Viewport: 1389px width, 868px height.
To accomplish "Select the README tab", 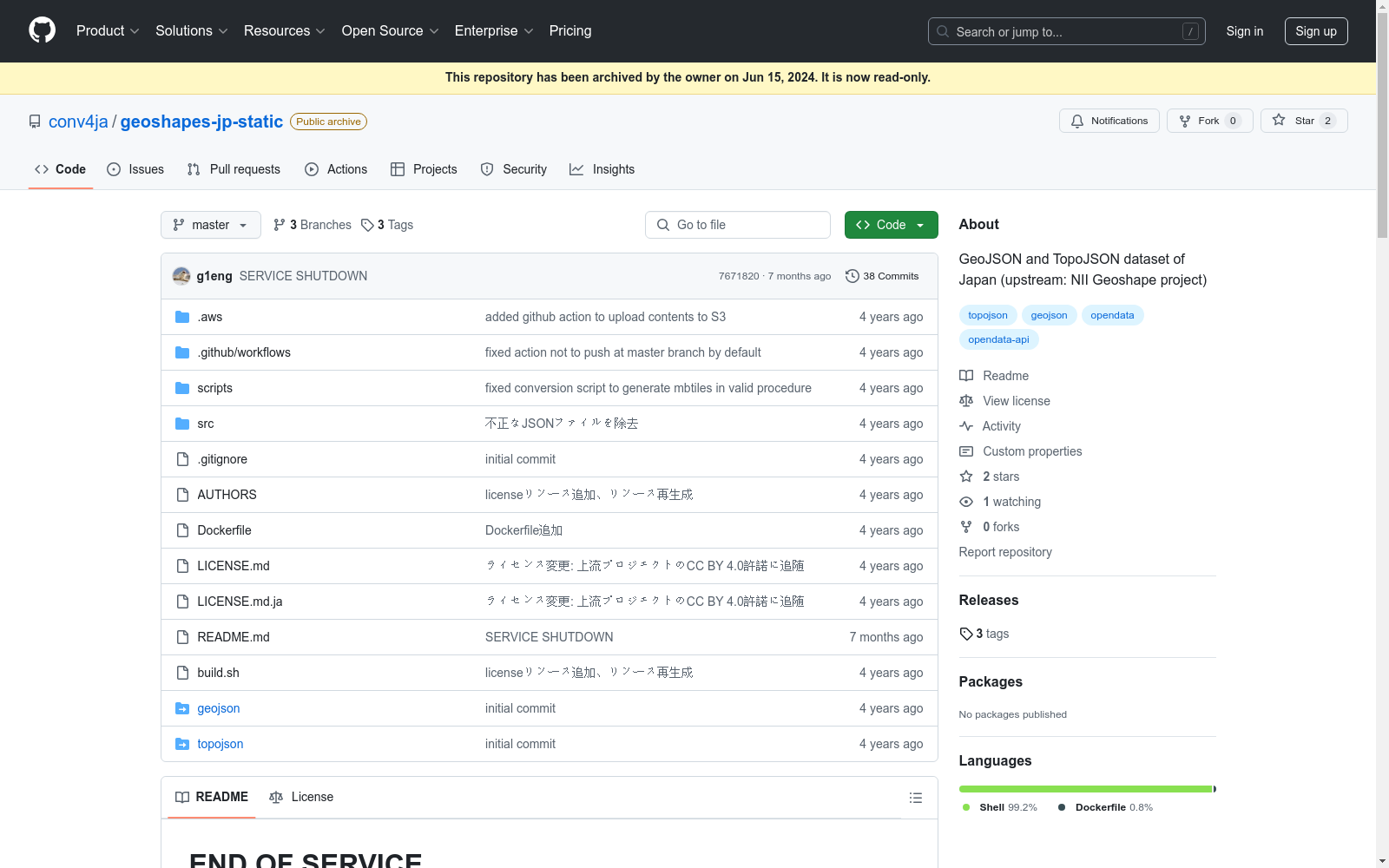I will 212,797.
